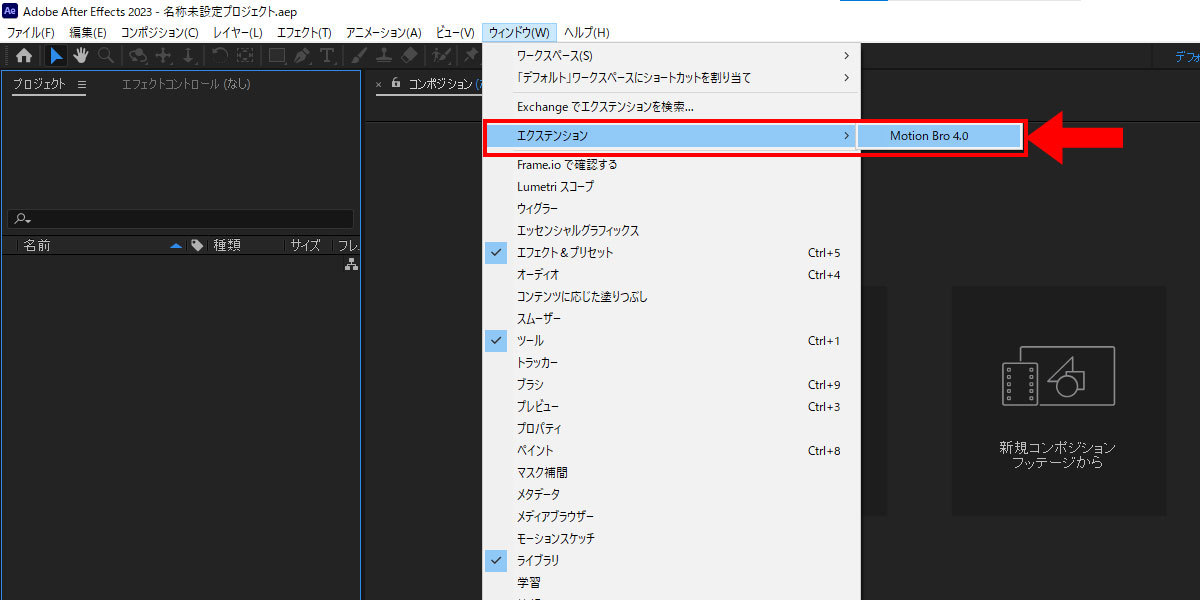Open the project flowchart view icon
The height and width of the screenshot is (600, 1200).
[x=351, y=264]
